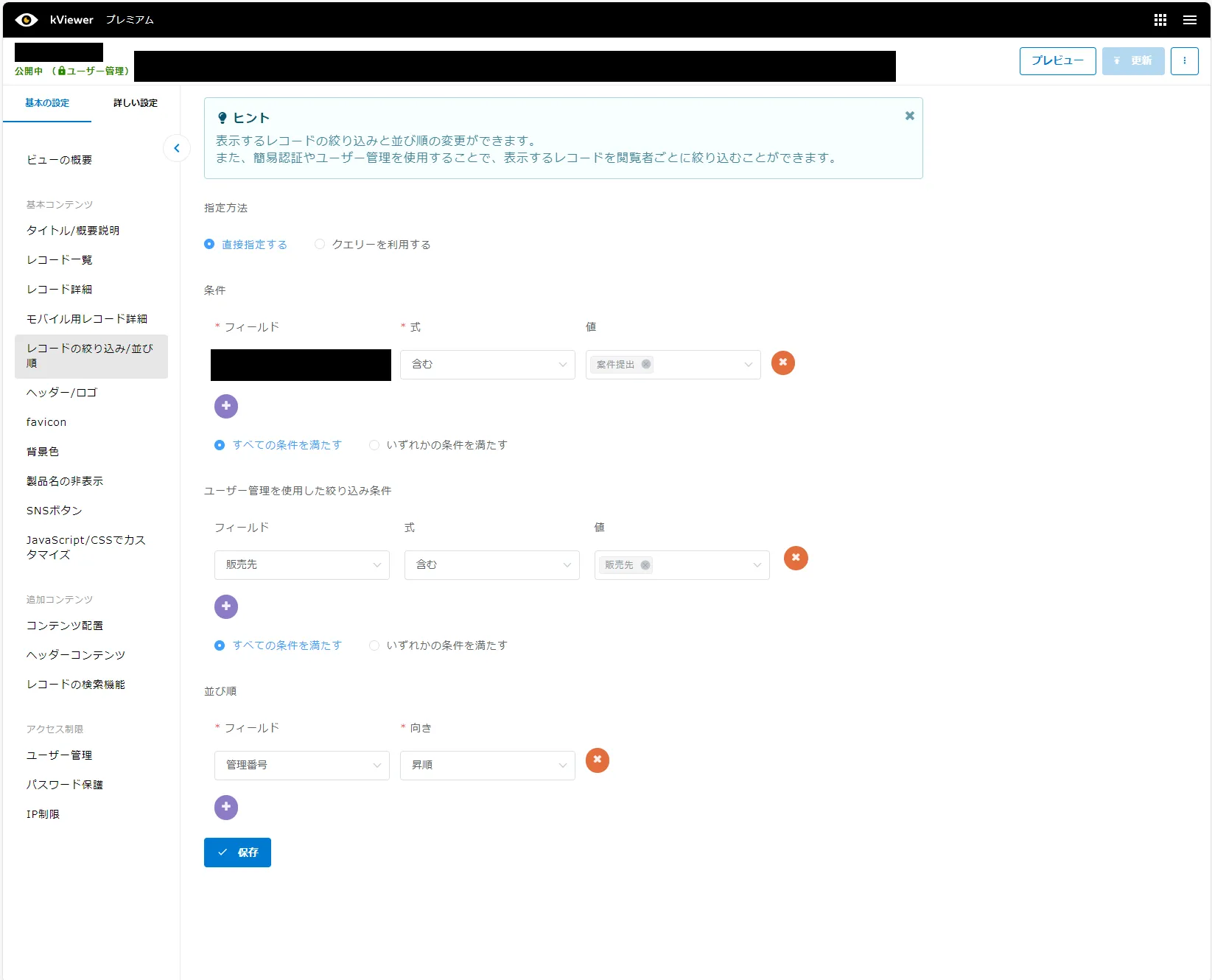Delete the 管理番号 sort row
This screenshot has height=980, width=1212.
597,760
